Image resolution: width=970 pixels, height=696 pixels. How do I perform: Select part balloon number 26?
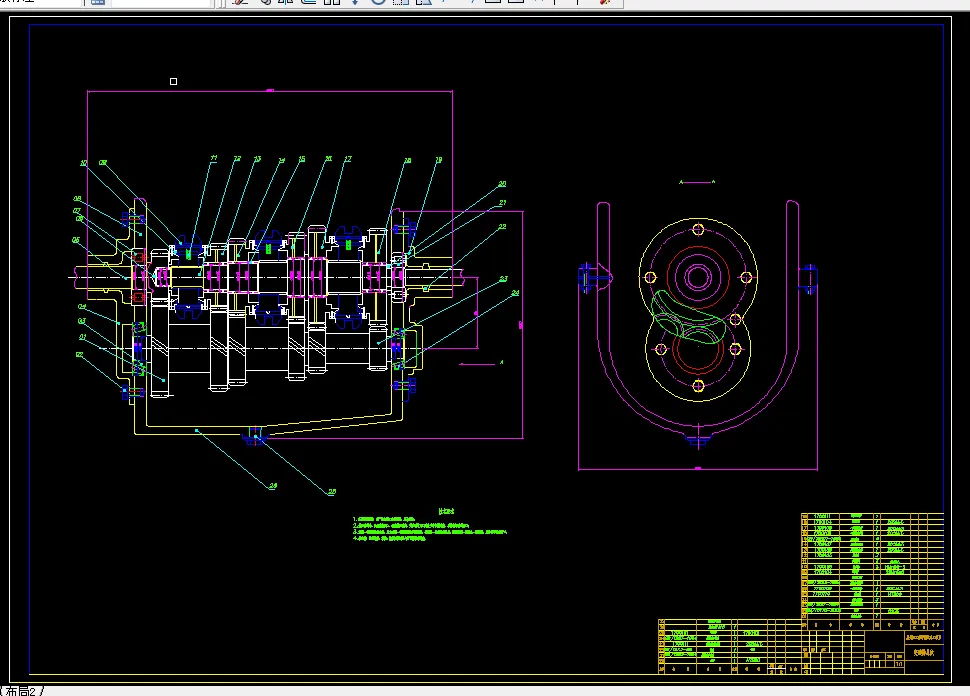tap(273, 486)
